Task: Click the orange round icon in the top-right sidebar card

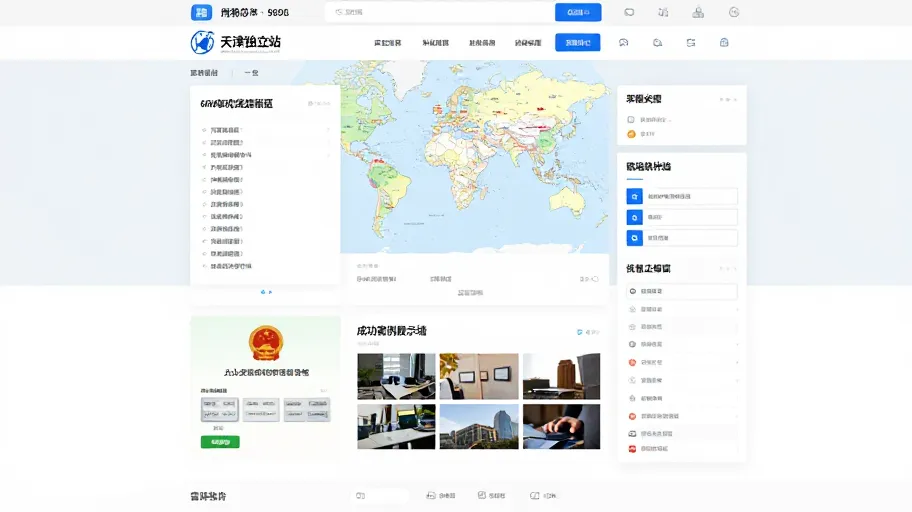Action: 631,134
